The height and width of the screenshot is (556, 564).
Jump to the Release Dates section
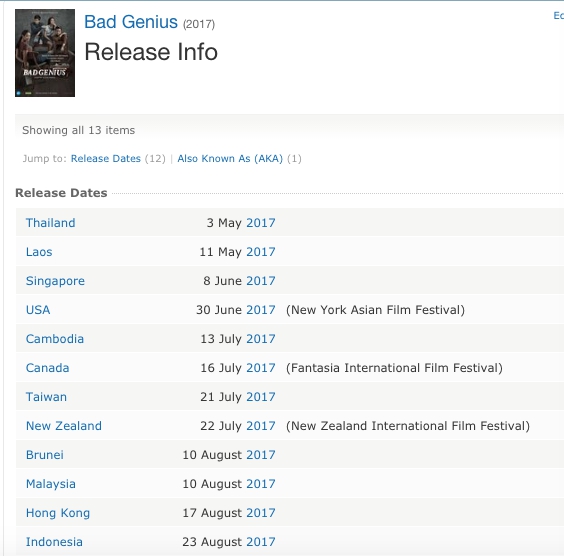(x=105, y=159)
